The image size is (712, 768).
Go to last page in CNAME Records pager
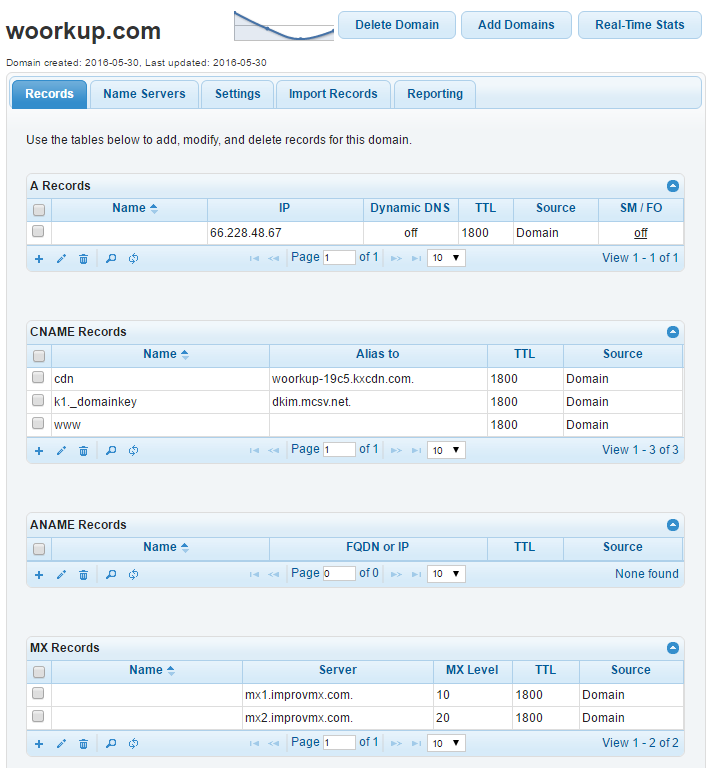[416, 450]
